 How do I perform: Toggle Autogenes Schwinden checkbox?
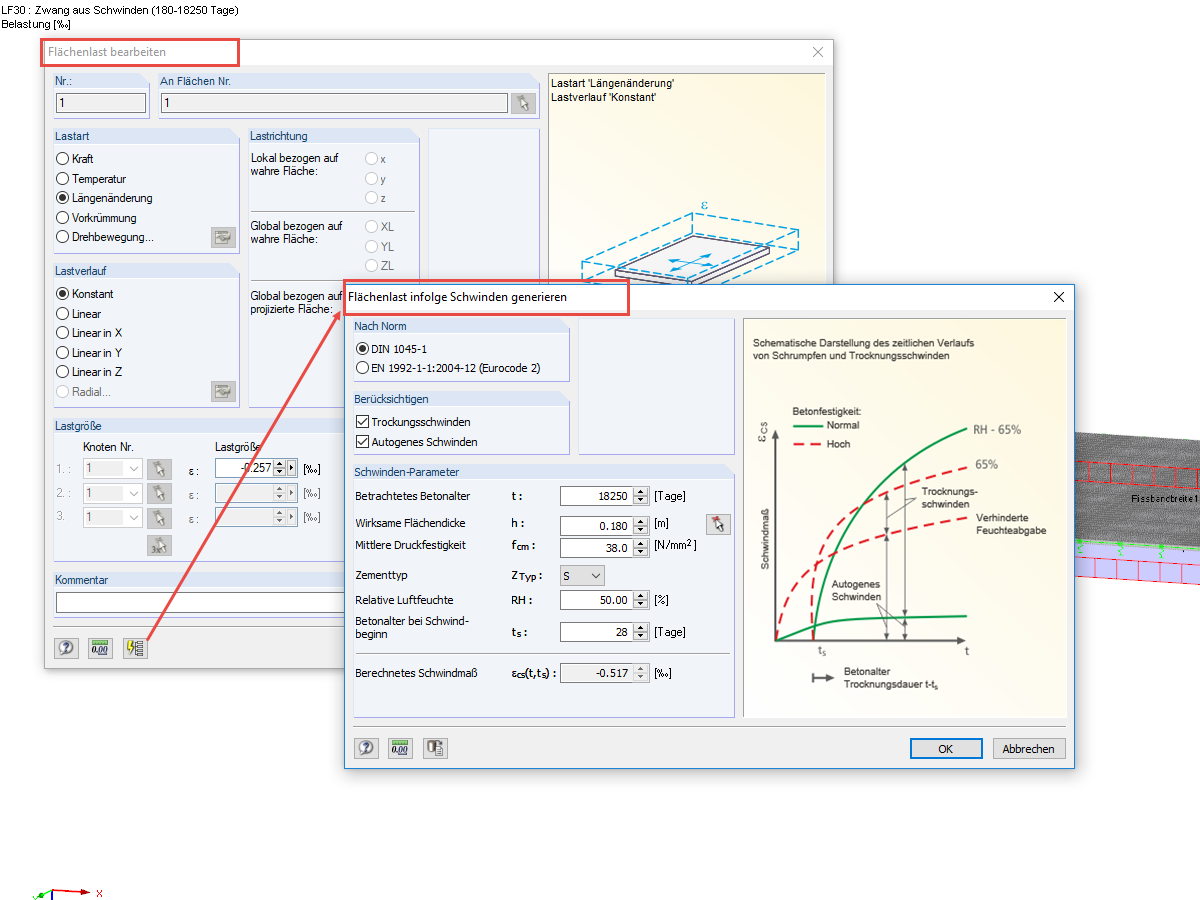363,441
